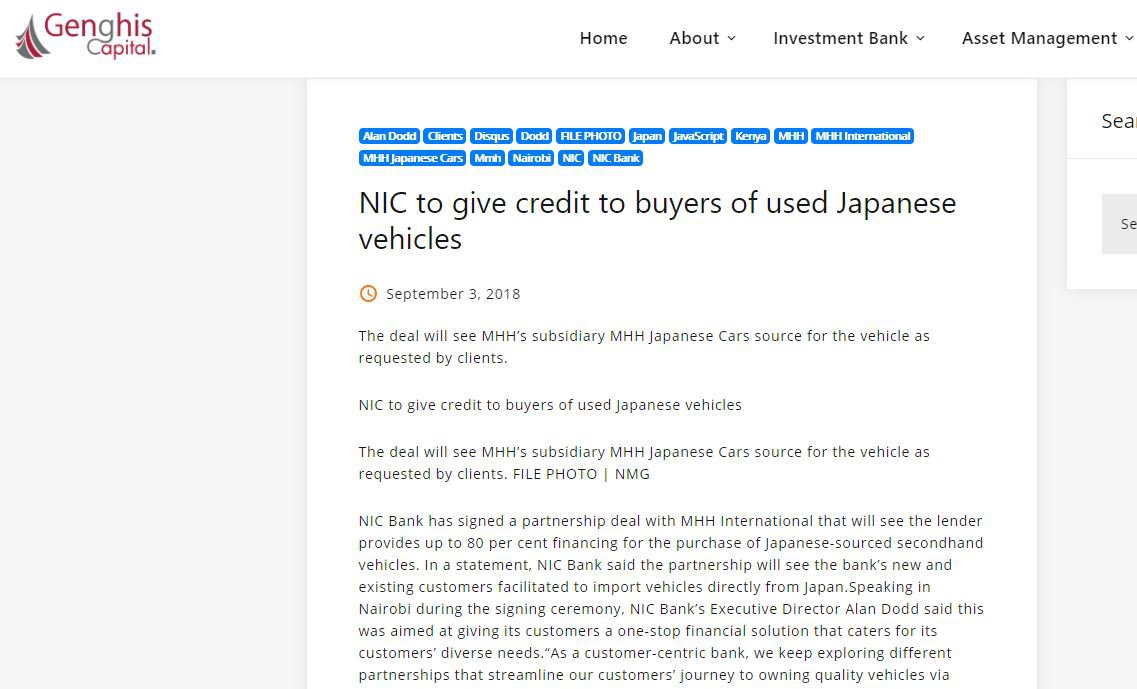Screen dimensions: 1137x689
Task: Open the Asset Management menu
Action: coord(1039,38)
